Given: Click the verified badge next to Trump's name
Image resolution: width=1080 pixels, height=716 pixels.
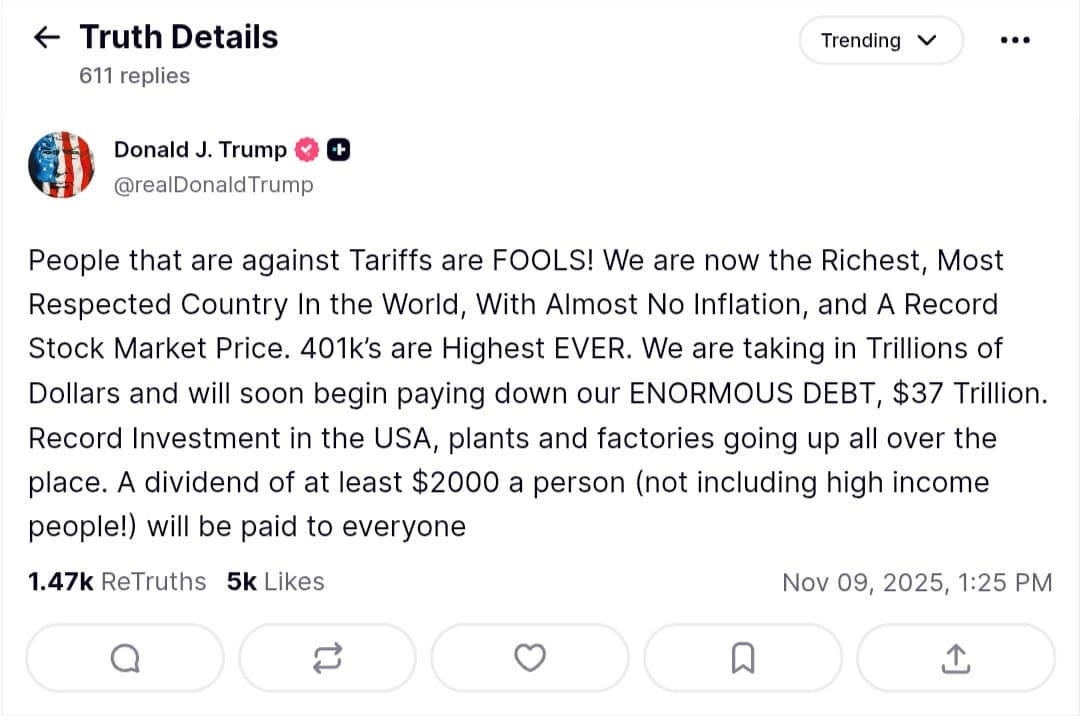Looking at the screenshot, I should 306,148.
